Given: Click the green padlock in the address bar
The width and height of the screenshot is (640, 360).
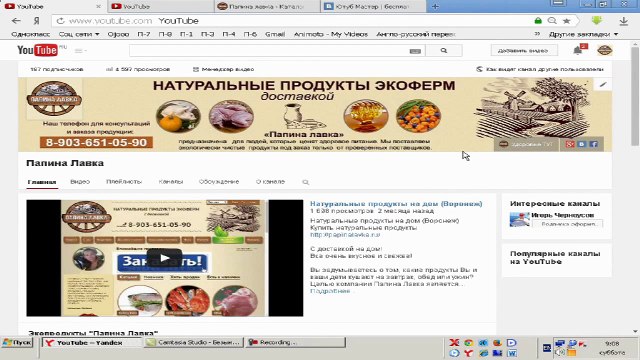Looking at the screenshot, I should [538, 21].
